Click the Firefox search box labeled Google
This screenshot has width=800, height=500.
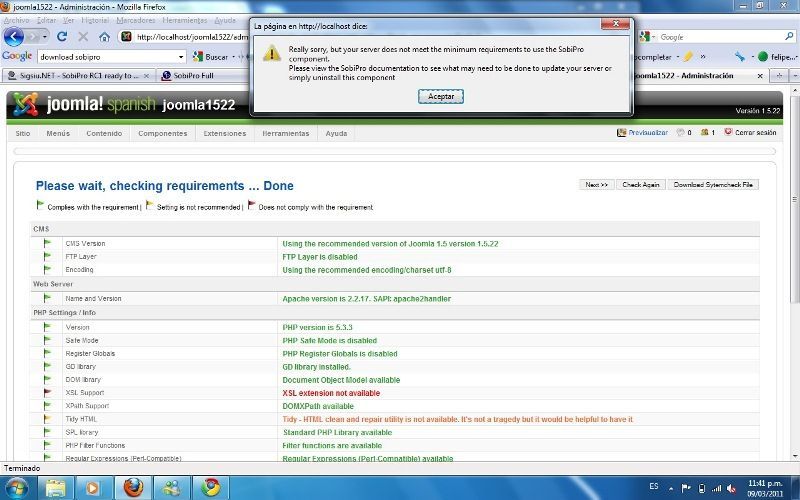[x=719, y=37]
